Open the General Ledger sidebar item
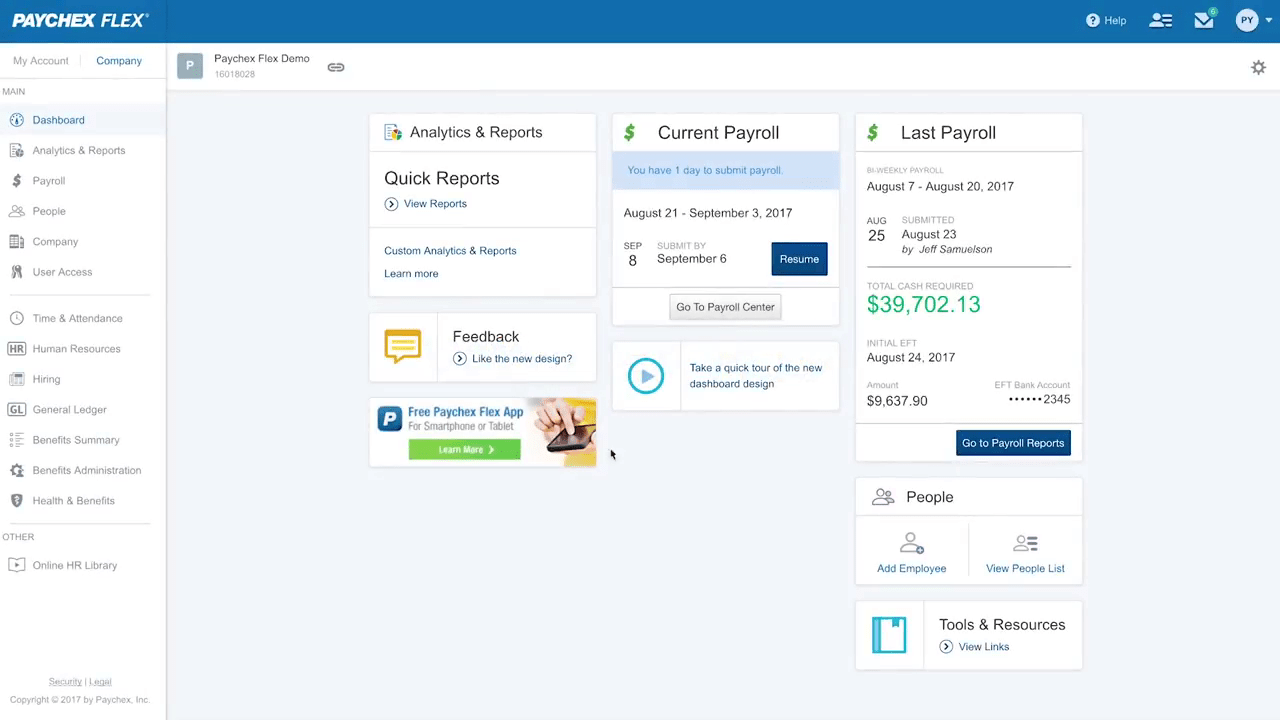 coord(69,409)
